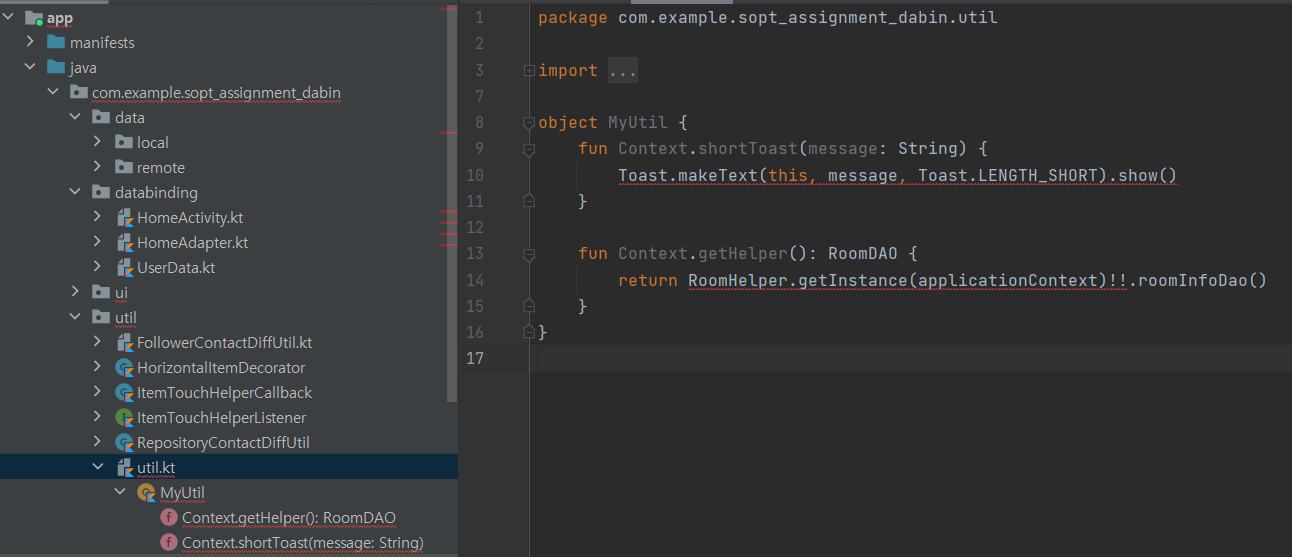This screenshot has height=557, width=1292.
Task: Click the databinding package folder icon
Action: [x=101, y=192]
